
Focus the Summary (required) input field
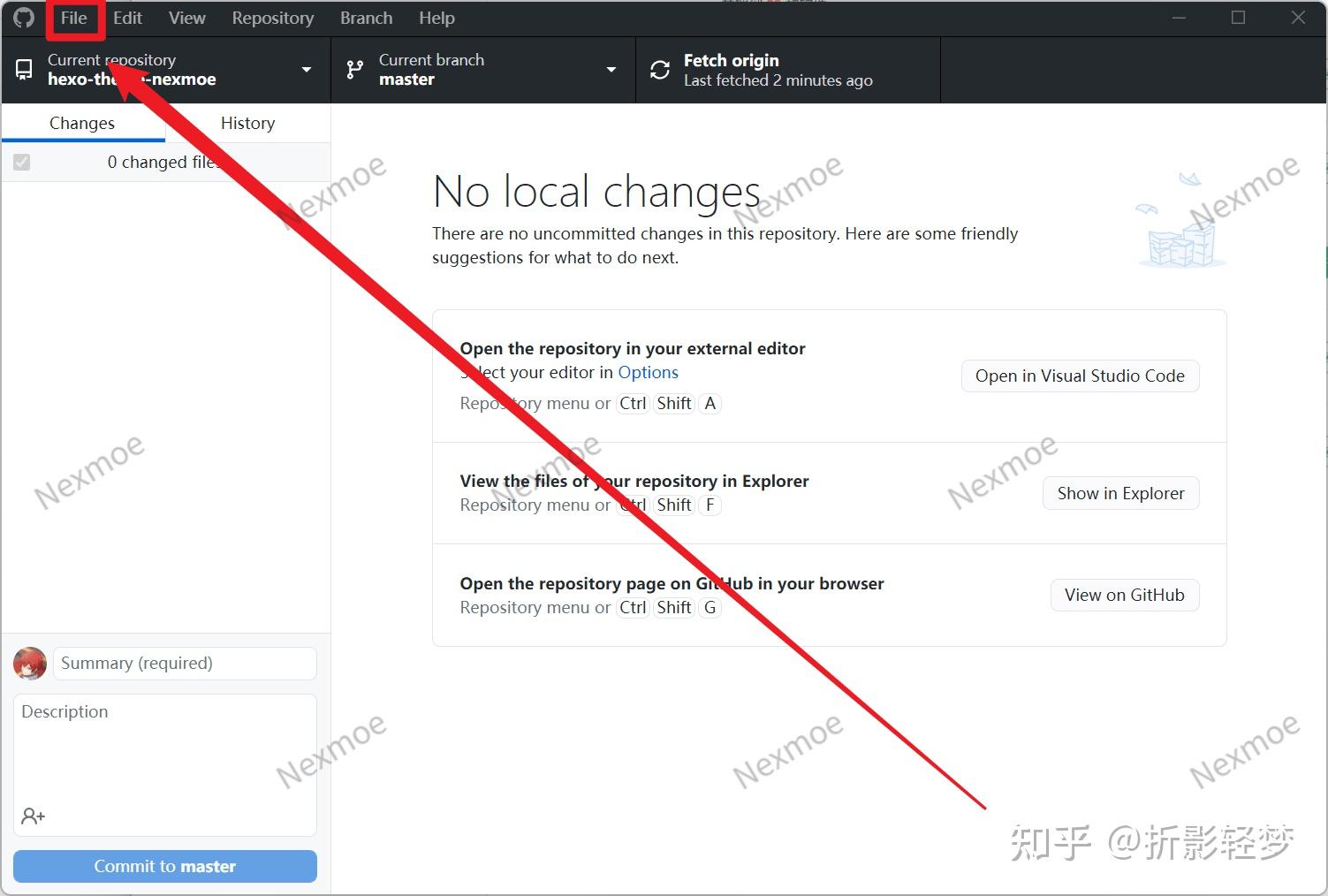[x=185, y=664]
